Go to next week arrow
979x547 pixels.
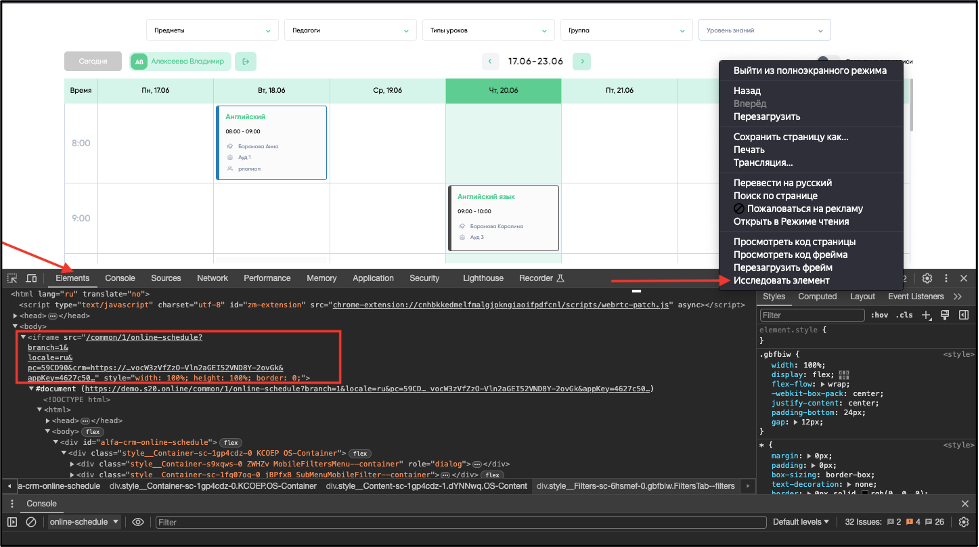point(582,61)
